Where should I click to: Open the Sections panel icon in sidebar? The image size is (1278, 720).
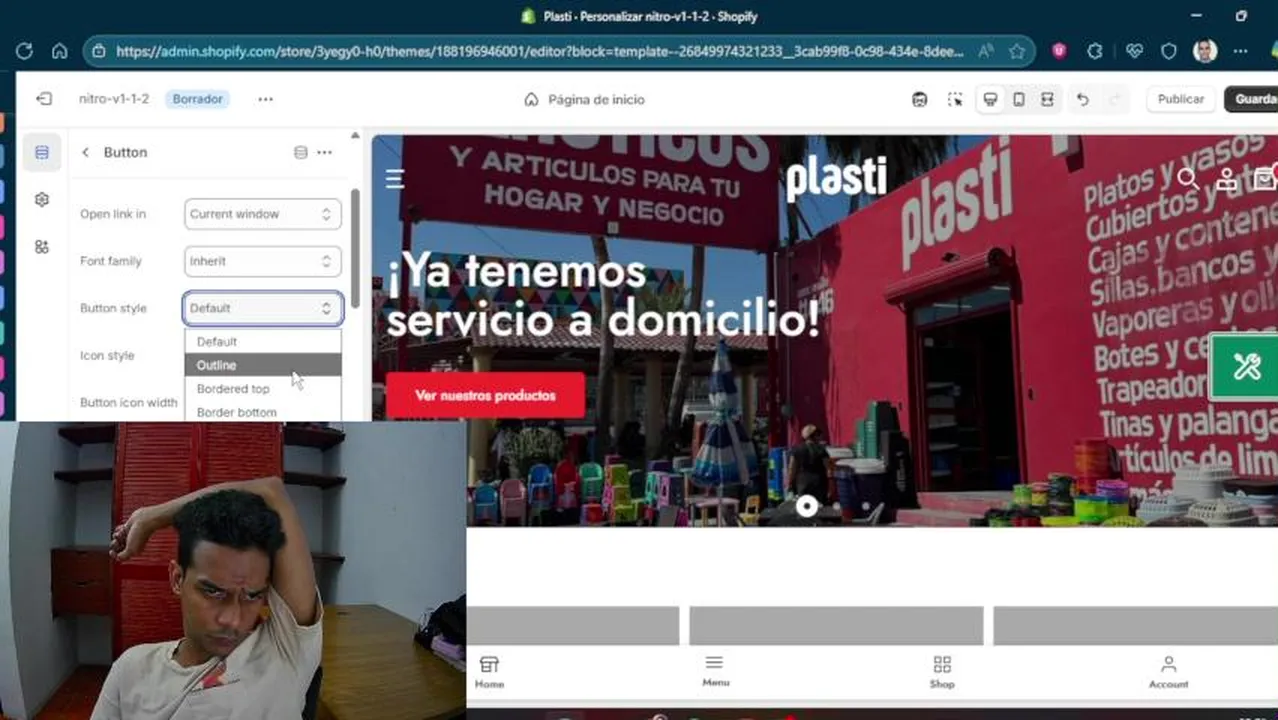point(41,152)
